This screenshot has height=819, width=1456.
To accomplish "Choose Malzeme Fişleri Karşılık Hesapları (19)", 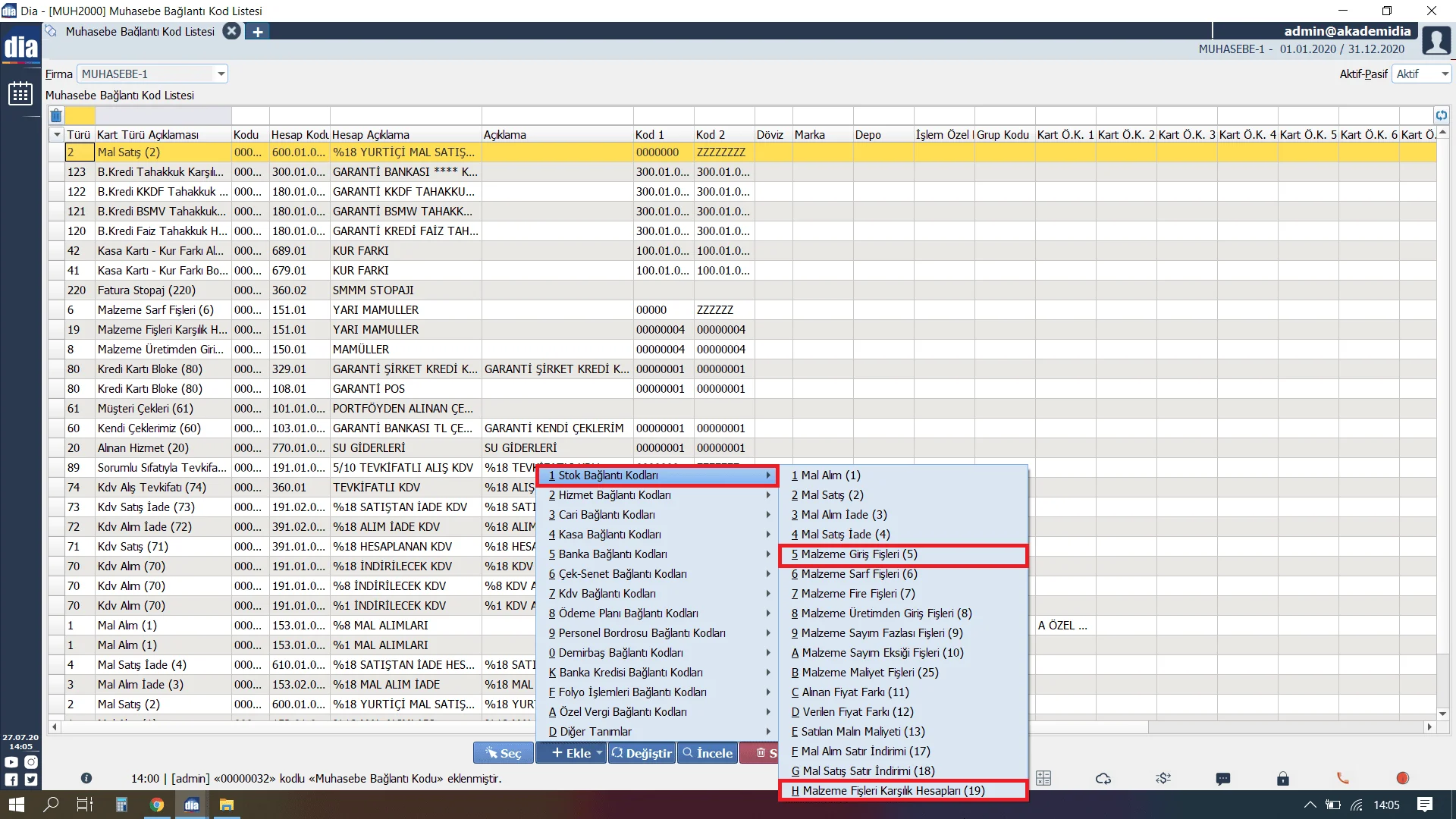I will (x=903, y=791).
